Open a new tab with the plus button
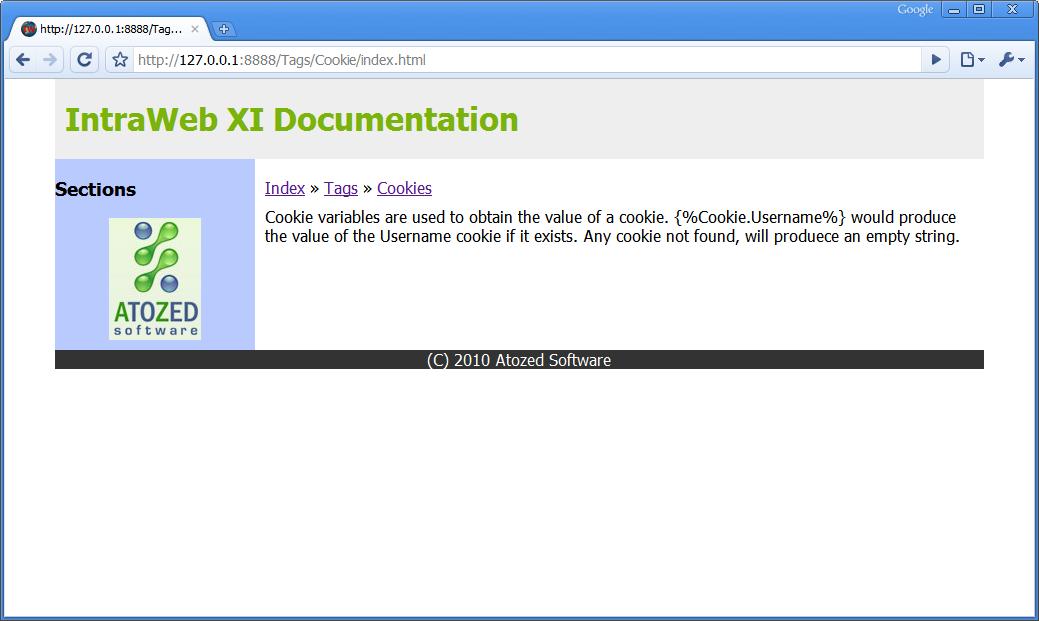The width and height of the screenshot is (1039, 621). pos(224,29)
